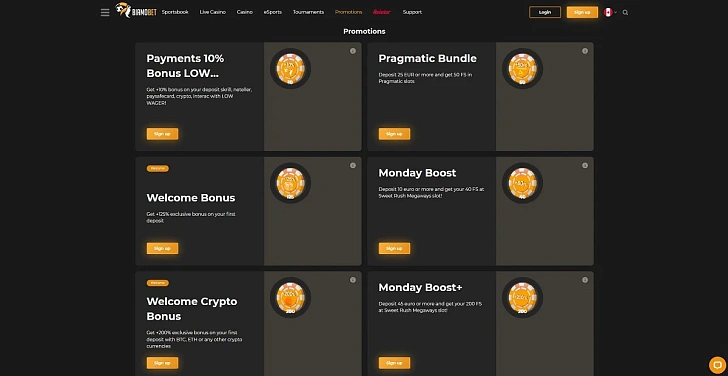The image size is (728, 376).
Task: Click info icon on Pragmatic Bundle card
Action: click(x=585, y=51)
